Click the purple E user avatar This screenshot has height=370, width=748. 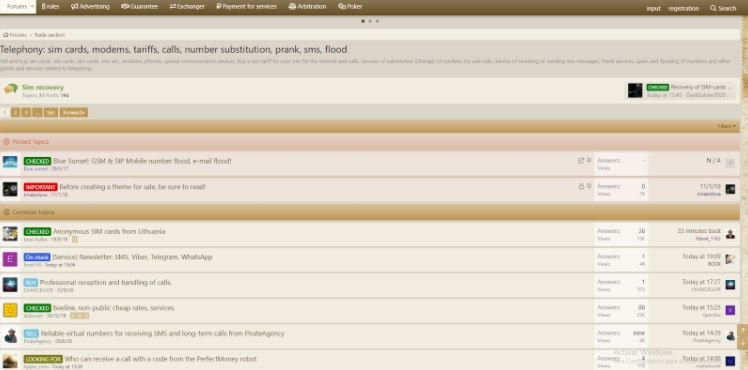[x=10, y=259]
